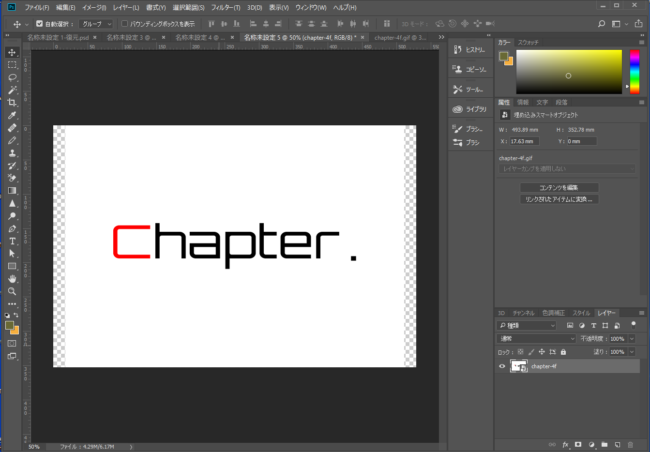Toggle Quick Mask mode icon
This screenshot has height=452, width=650.
(12, 343)
